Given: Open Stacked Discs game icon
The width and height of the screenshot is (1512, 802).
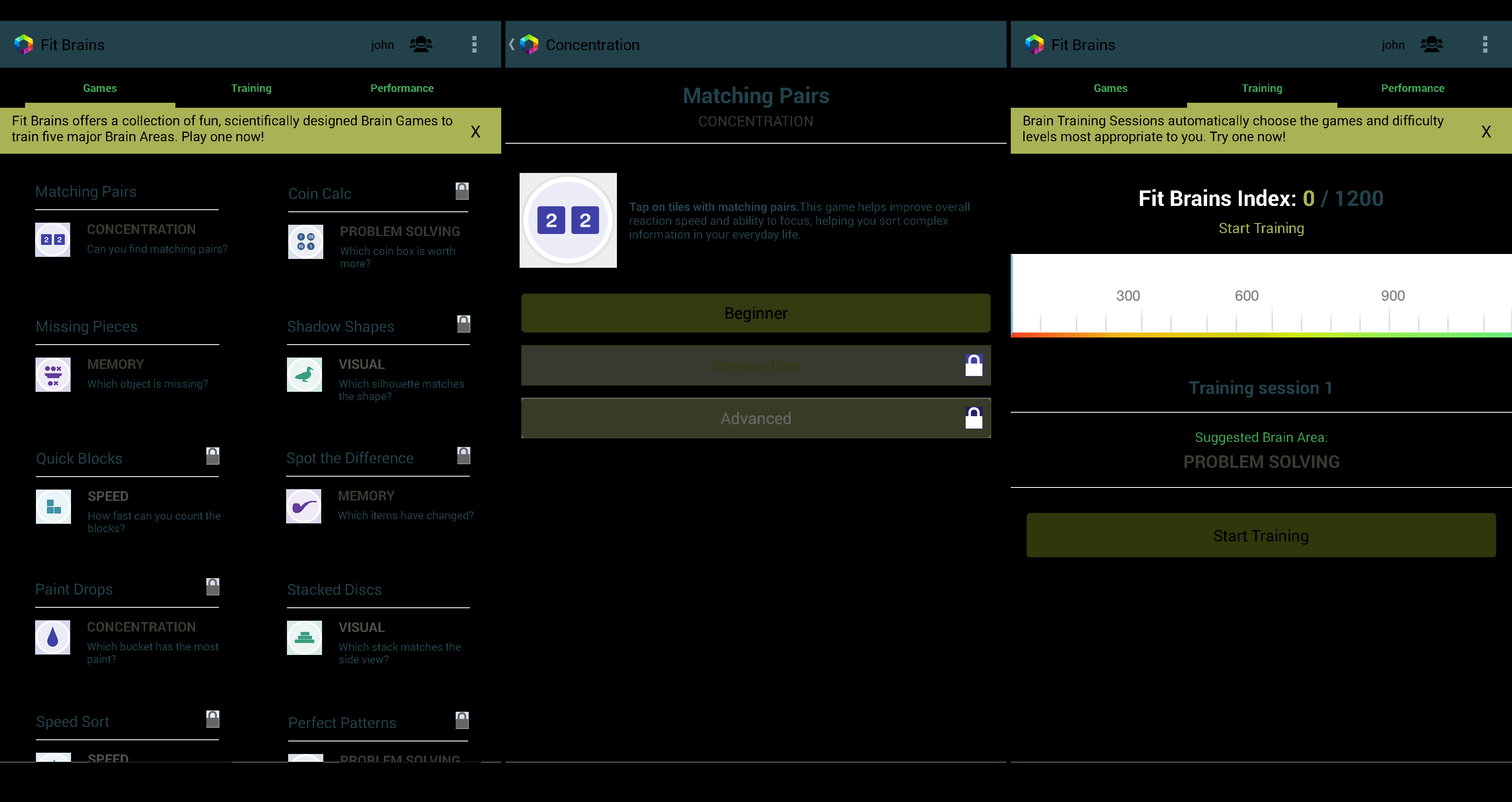Looking at the screenshot, I should point(304,637).
